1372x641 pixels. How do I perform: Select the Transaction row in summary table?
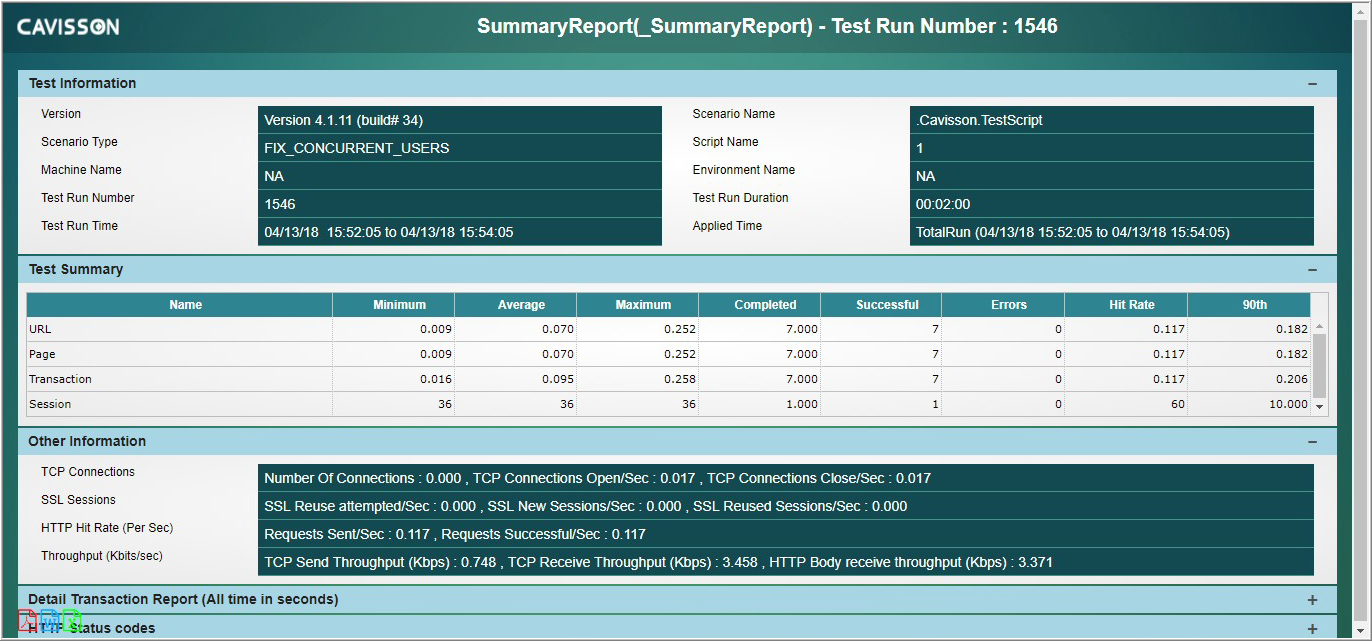coord(60,380)
